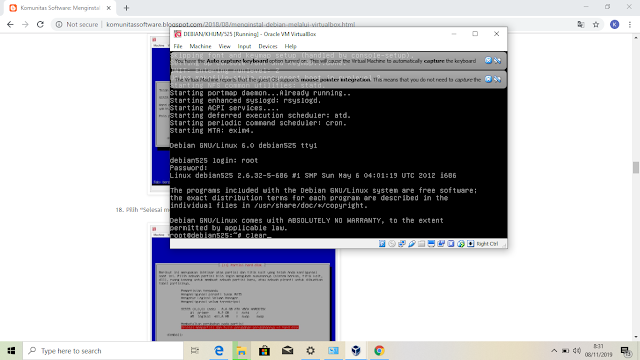Click the translate page icon in Chrome

coord(581,24)
